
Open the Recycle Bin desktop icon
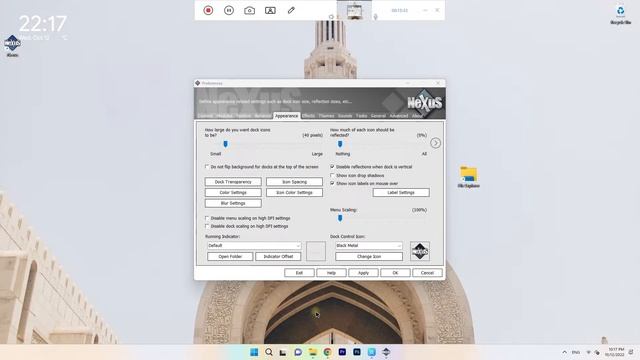coord(620,15)
